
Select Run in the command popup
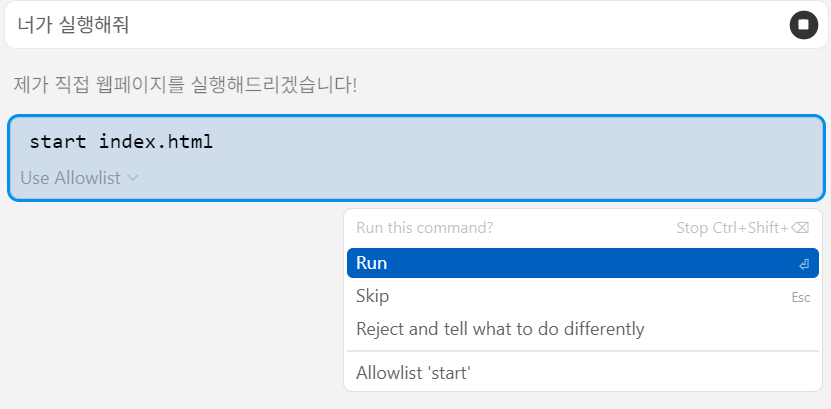pyautogui.click(x=582, y=263)
